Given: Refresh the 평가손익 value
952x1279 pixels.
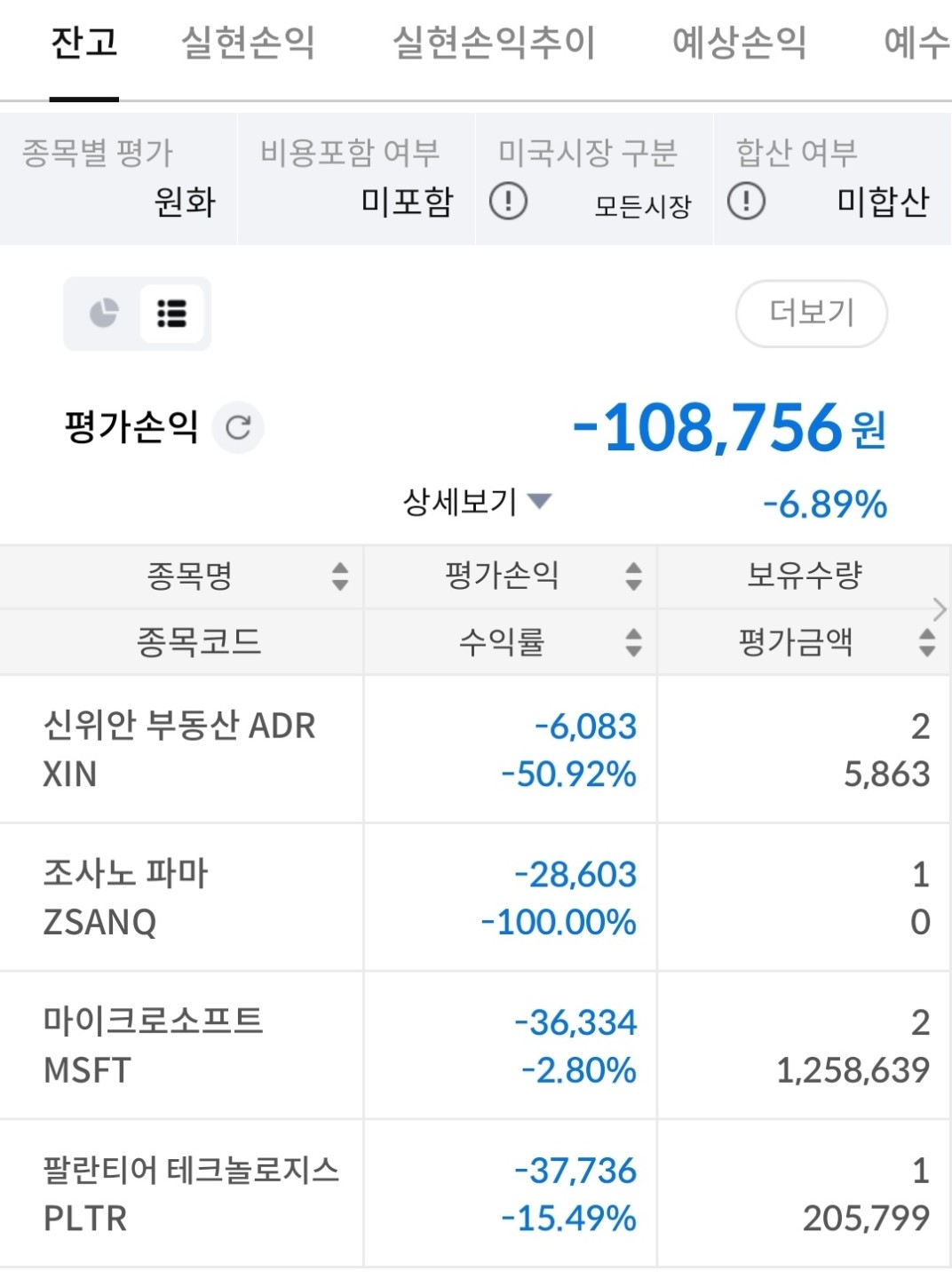Looking at the screenshot, I should click(x=238, y=427).
